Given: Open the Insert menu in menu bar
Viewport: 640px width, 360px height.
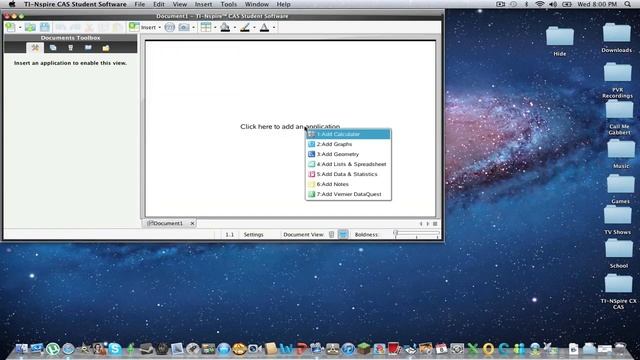Looking at the screenshot, I should pyautogui.click(x=203, y=4).
